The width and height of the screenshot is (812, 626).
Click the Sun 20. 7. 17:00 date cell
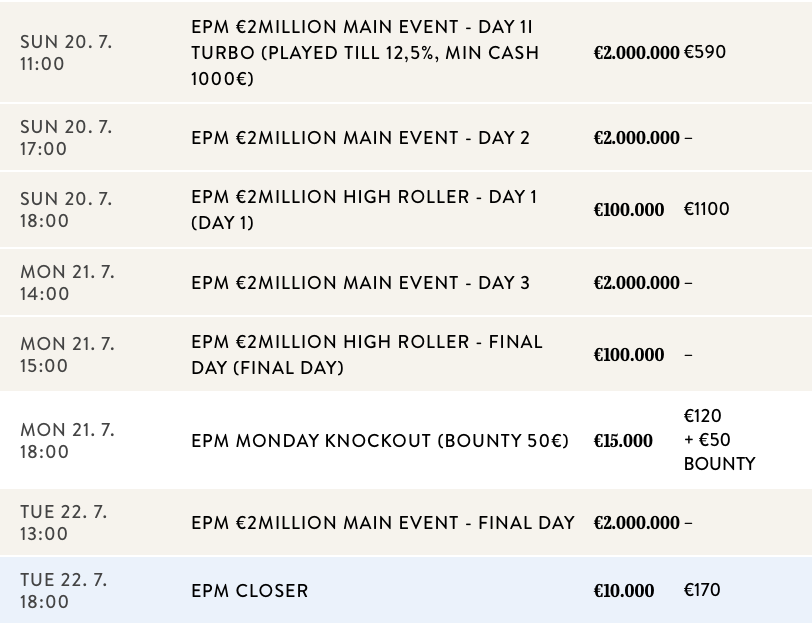tap(66, 138)
